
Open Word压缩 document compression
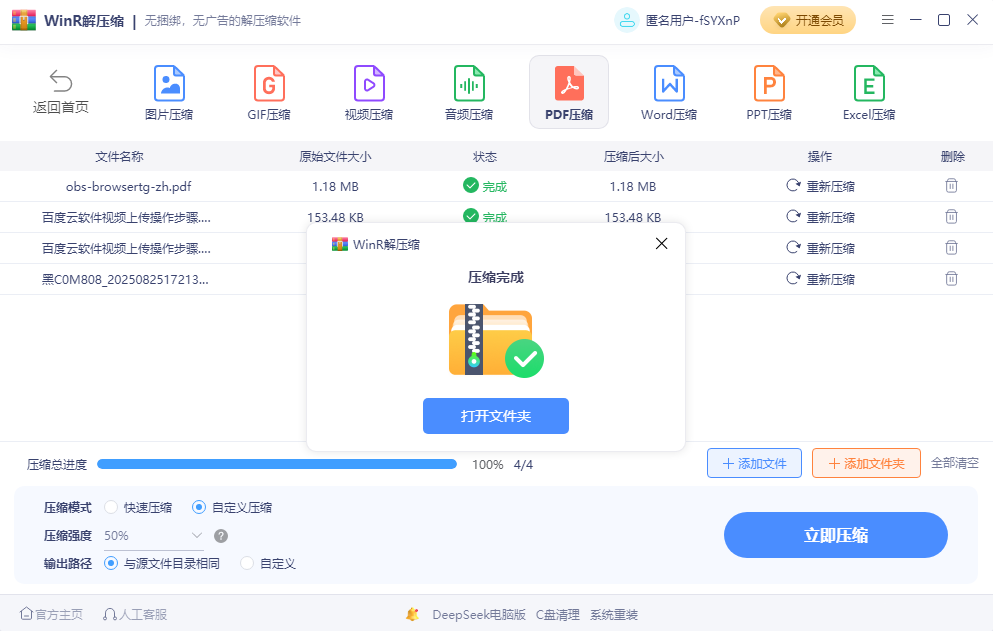tap(668, 92)
